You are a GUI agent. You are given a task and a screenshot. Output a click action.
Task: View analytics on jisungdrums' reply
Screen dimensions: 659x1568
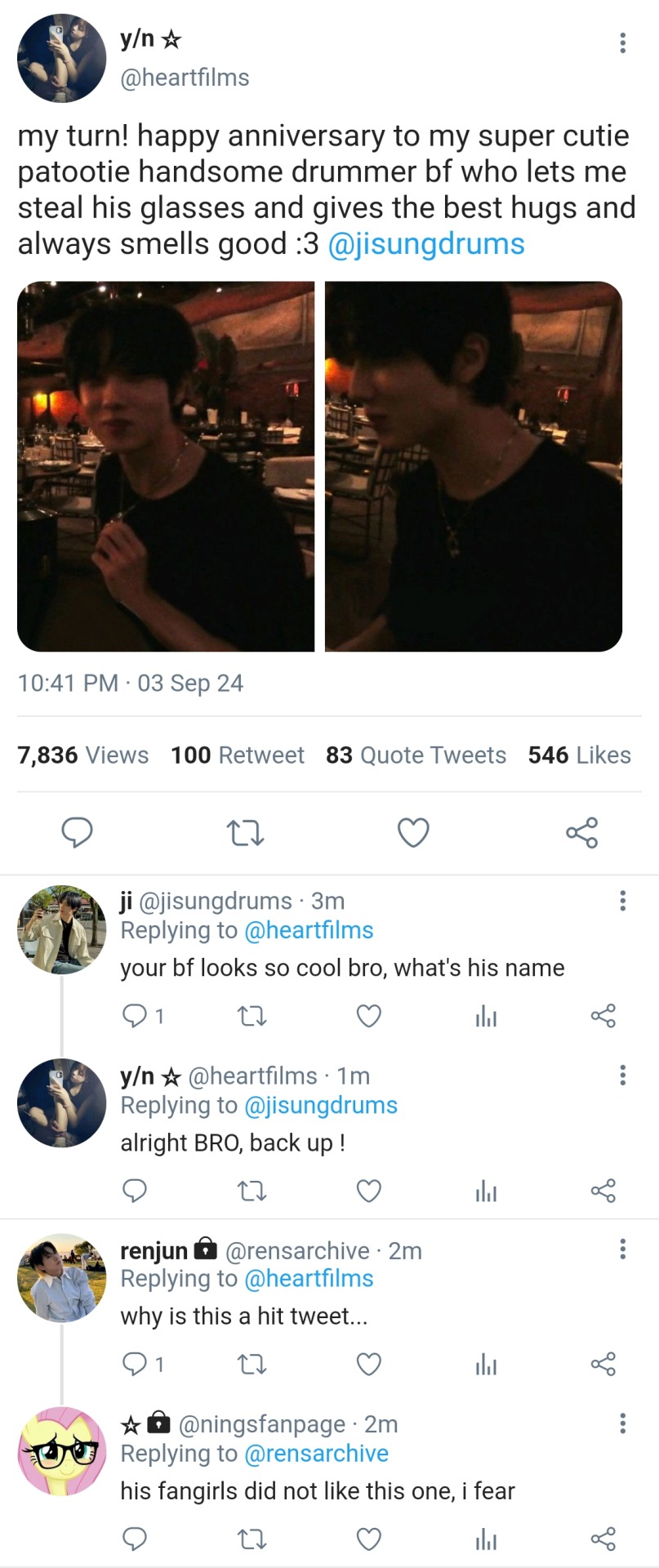point(486,1016)
